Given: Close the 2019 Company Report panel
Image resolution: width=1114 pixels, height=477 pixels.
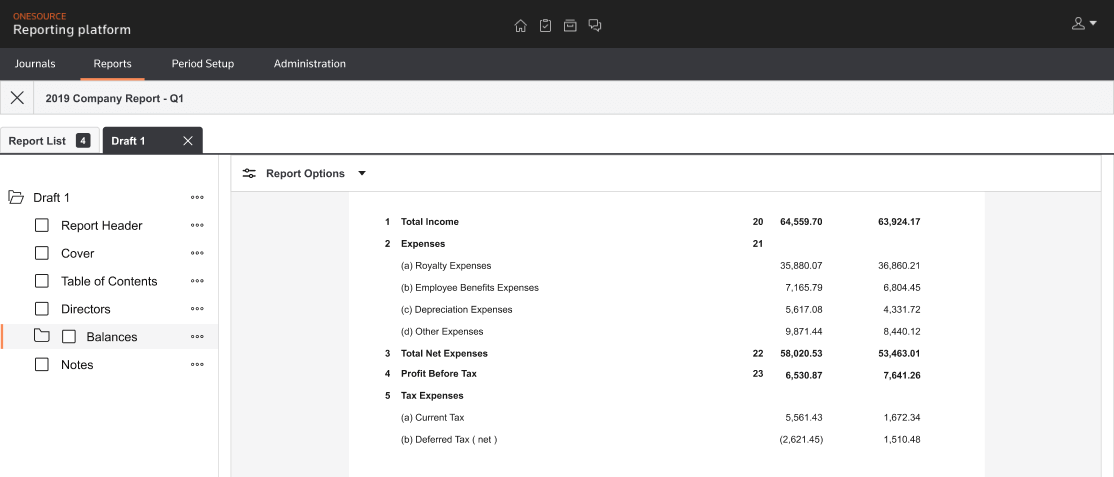Looking at the screenshot, I should point(17,98).
